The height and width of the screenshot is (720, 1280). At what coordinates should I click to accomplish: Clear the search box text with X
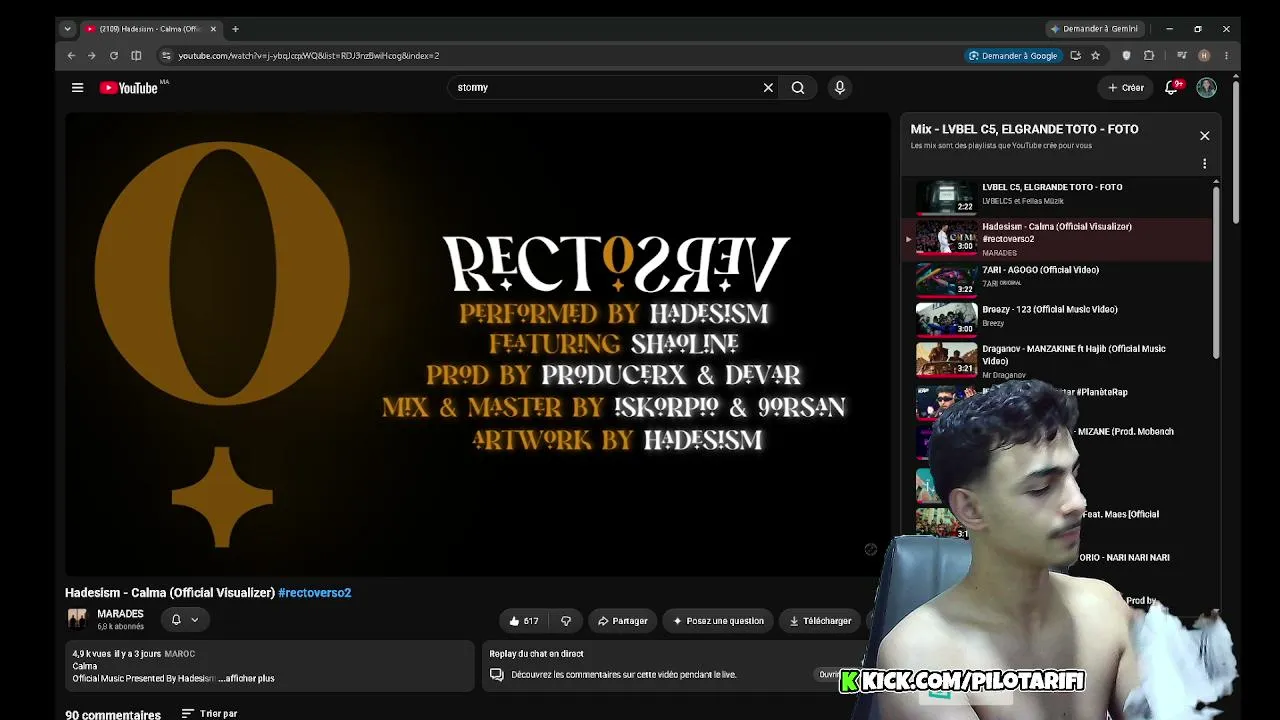point(768,88)
